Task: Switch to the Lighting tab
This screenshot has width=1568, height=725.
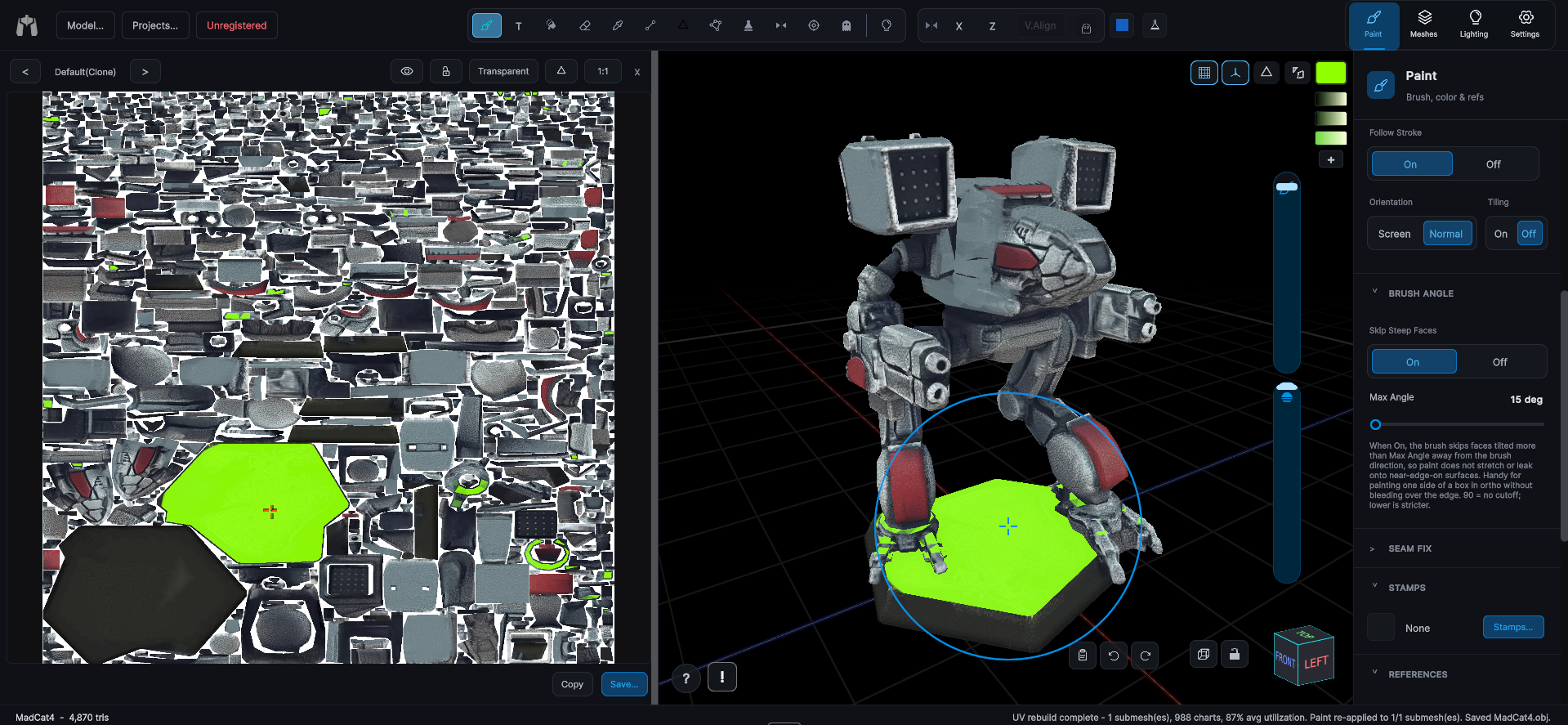Action: pyautogui.click(x=1474, y=25)
